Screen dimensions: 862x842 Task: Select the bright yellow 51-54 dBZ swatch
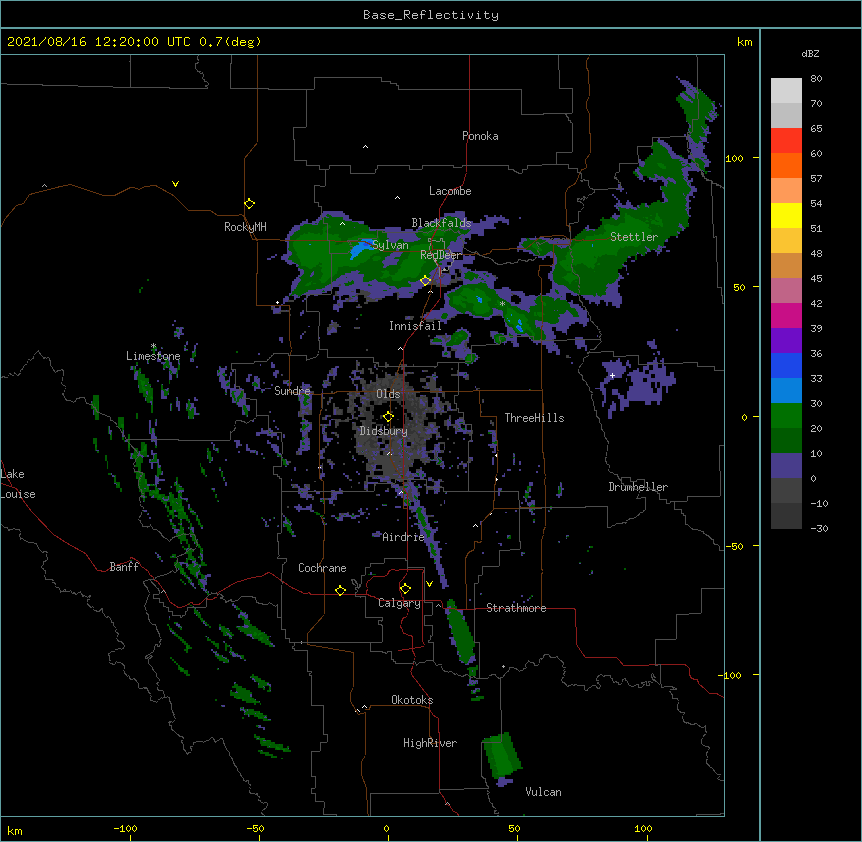click(x=786, y=215)
